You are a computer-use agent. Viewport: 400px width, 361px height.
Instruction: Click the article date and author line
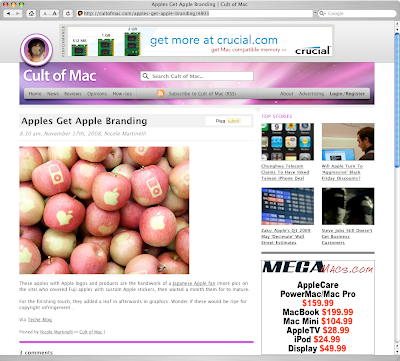[x=83, y=134]
